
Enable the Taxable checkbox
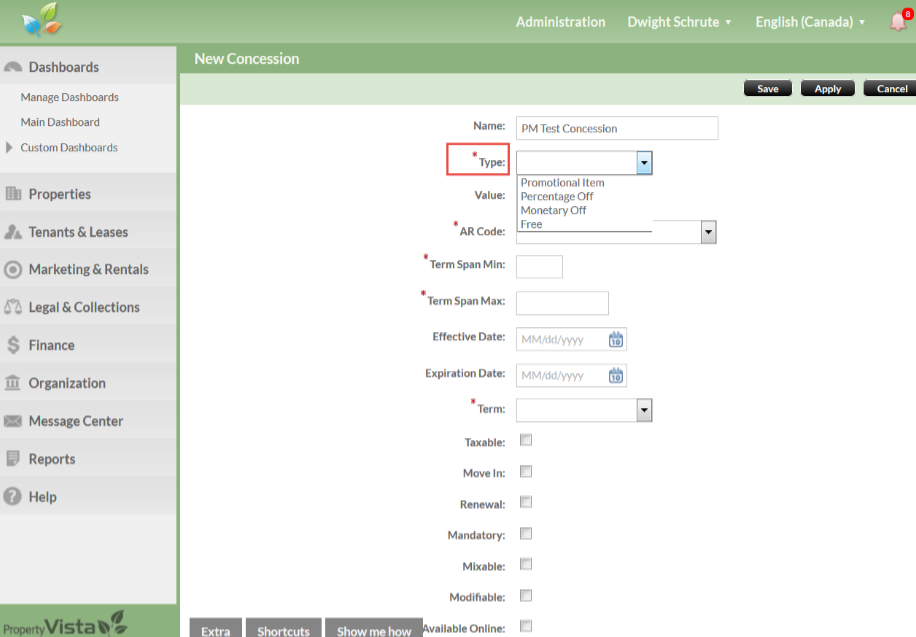pyautogui.click(x=526, y=440)
